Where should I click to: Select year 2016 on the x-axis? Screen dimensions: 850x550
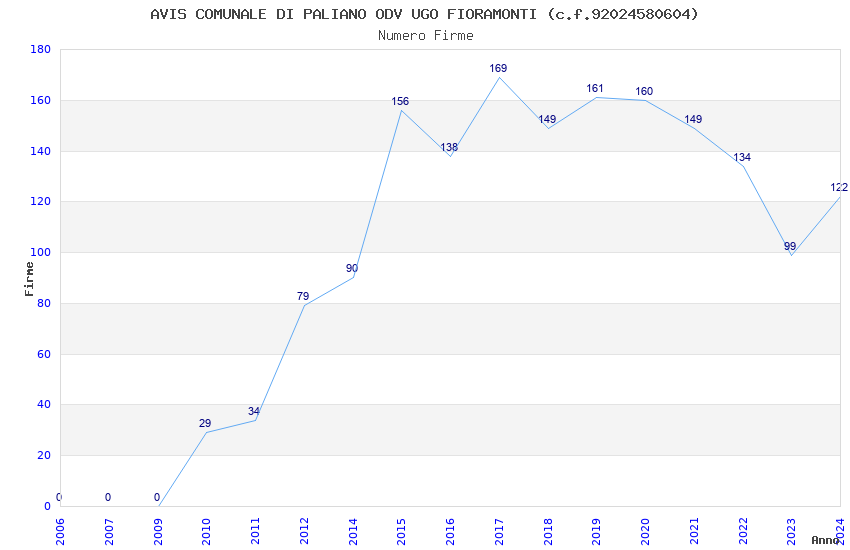click(x=450, y=531)
